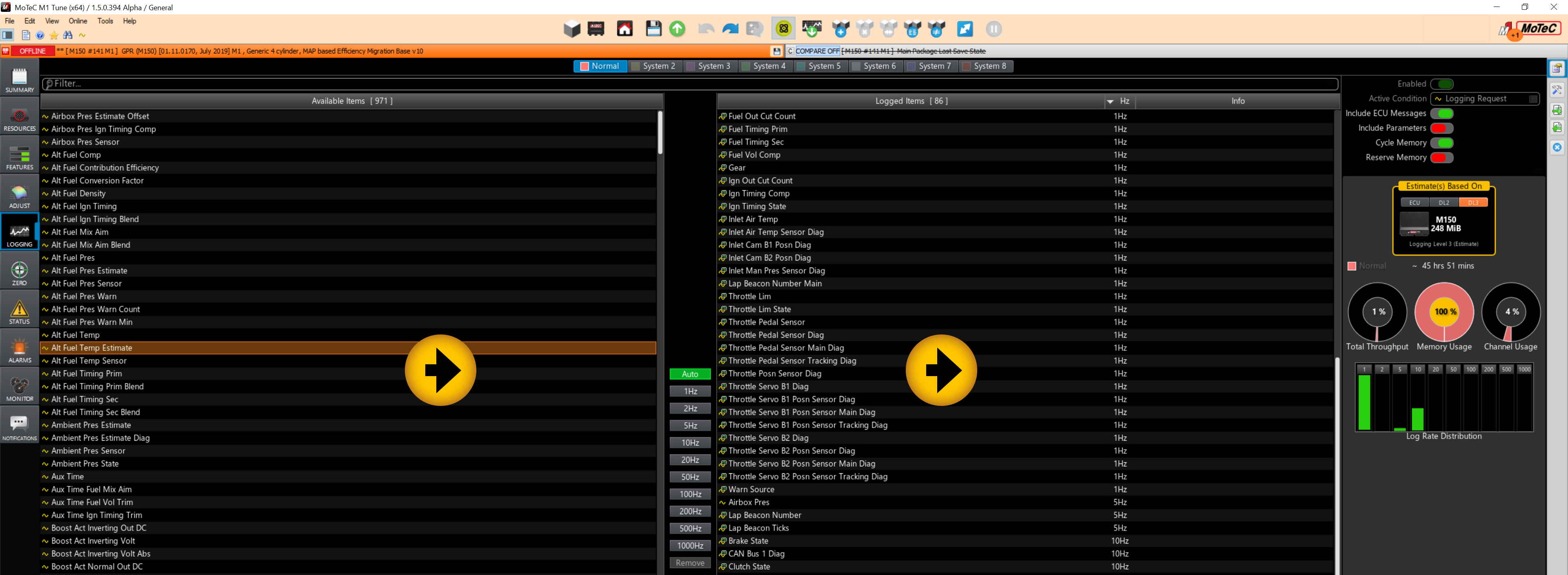The width and height of the screenshot is (1568, 575).
Task: Set log rate with the 50Hz button
Action: (690, 477)
